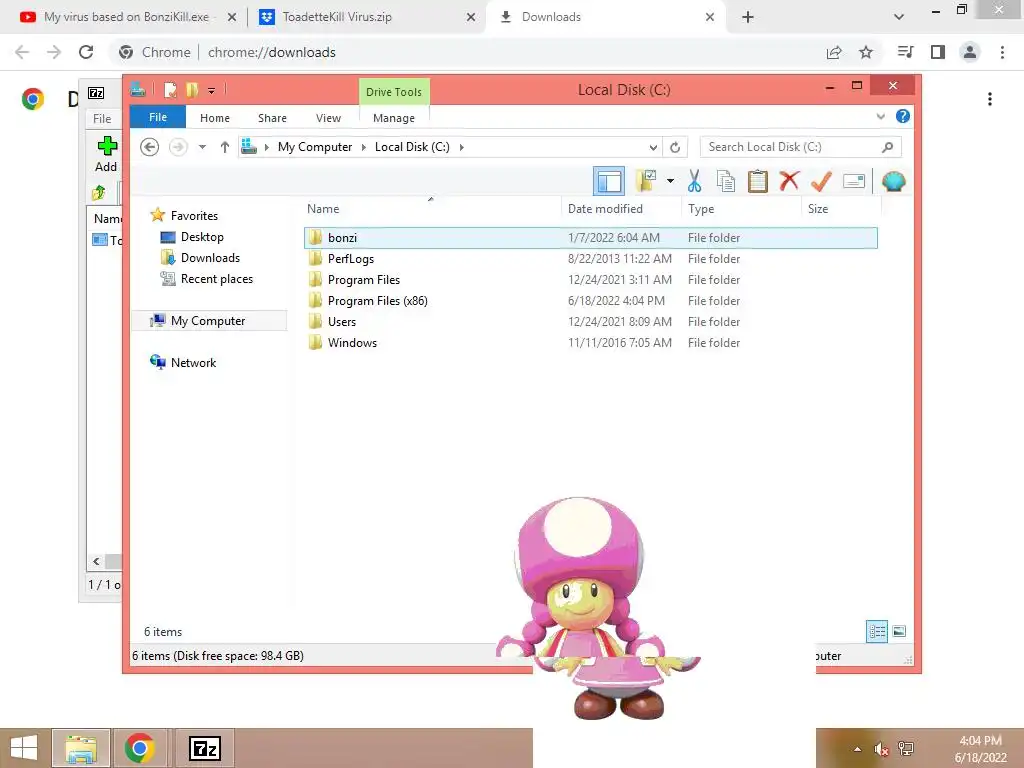The width and height of the screenshot is (1024, 768).
Task: Open the View ribbon tab
Action: [x=328, y=118]
